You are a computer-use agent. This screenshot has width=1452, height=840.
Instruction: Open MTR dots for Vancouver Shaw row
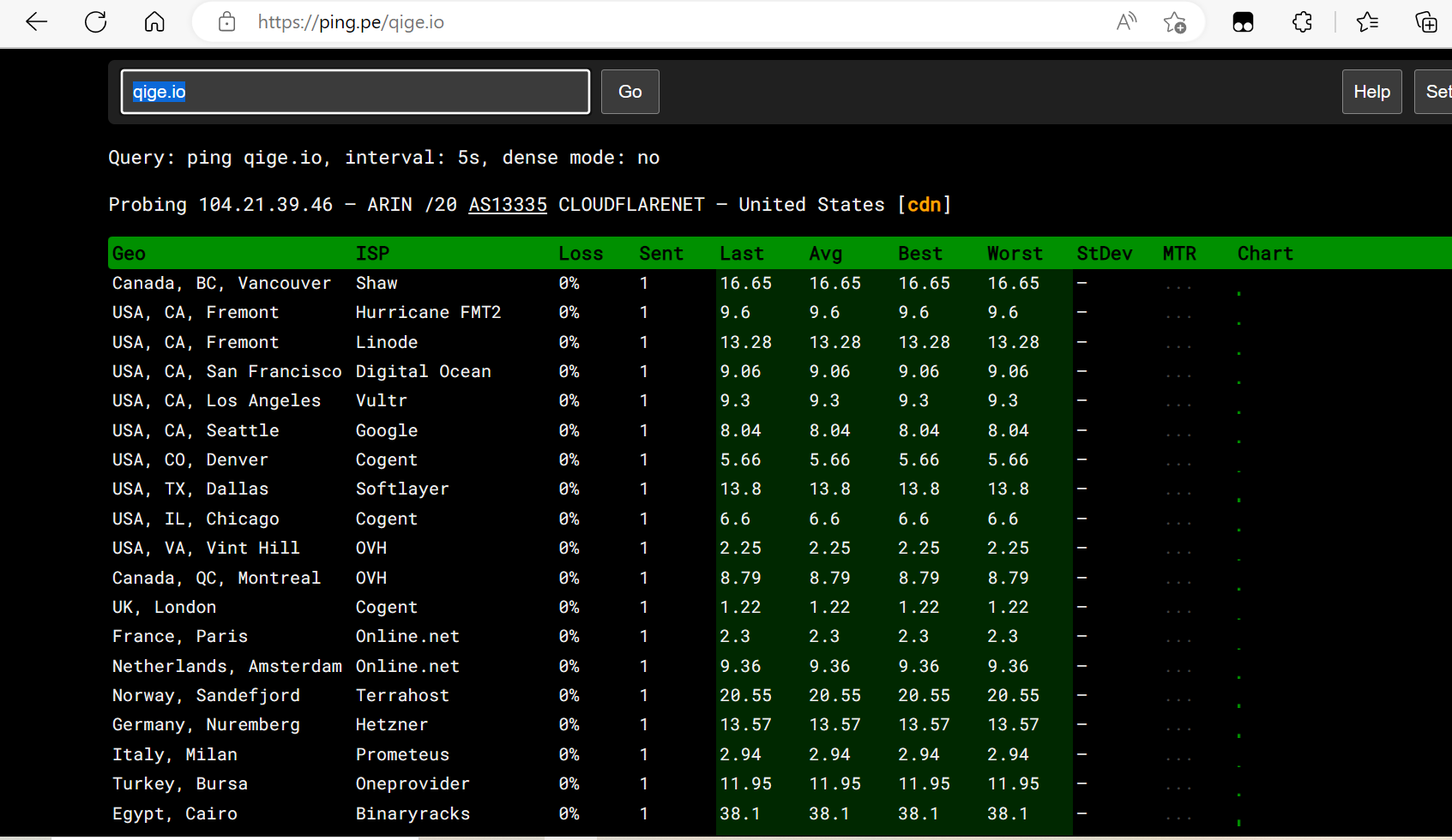point(1178,286)
